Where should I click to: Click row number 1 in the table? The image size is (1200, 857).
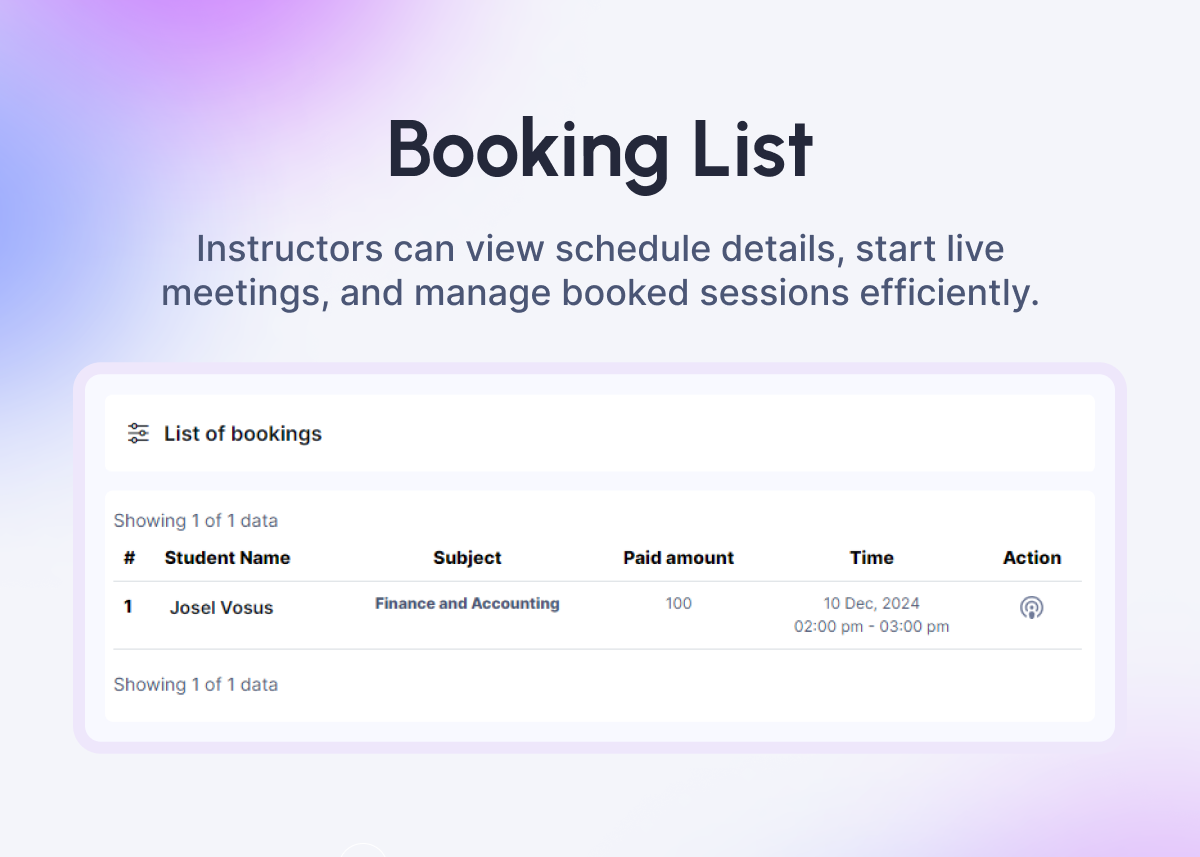tap(128, 607)
